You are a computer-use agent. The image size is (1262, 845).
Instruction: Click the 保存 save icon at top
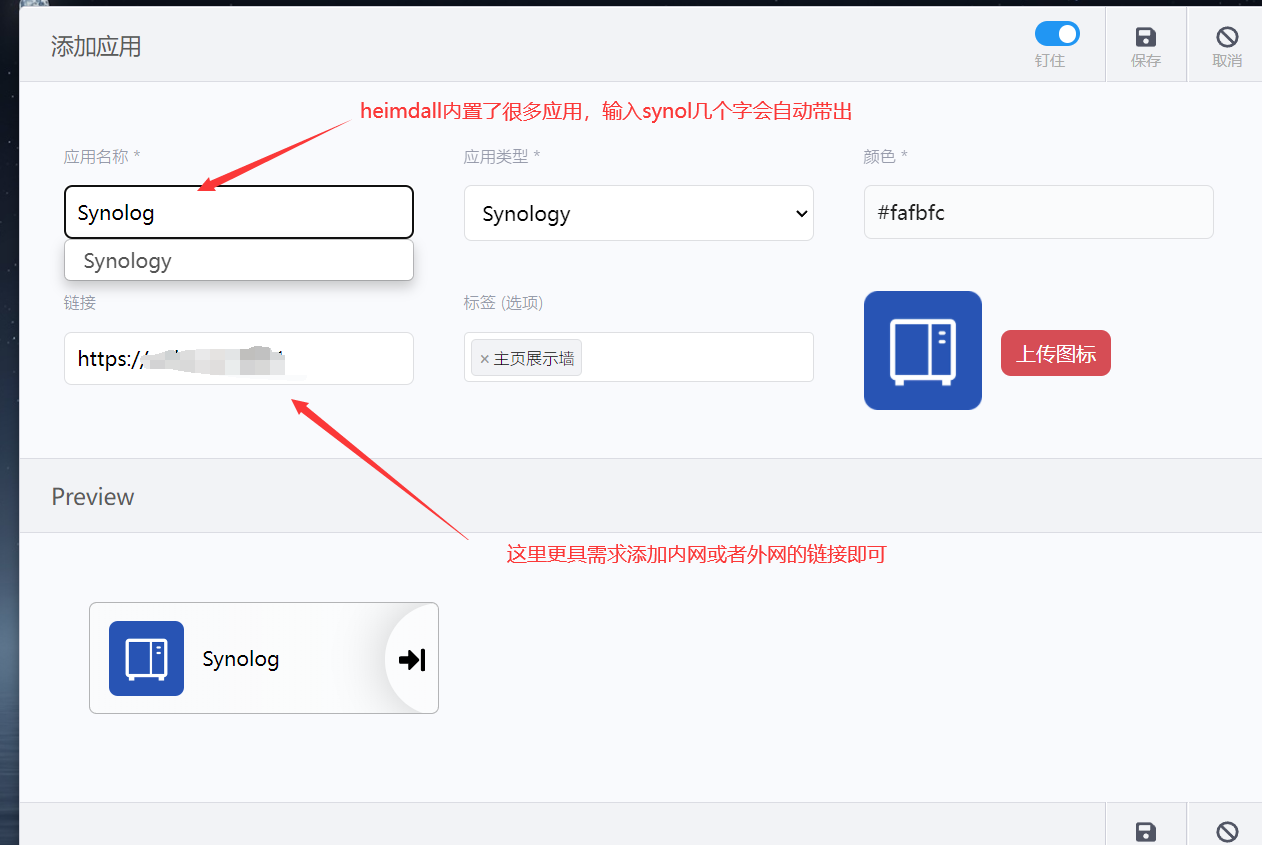[1146, 37]
